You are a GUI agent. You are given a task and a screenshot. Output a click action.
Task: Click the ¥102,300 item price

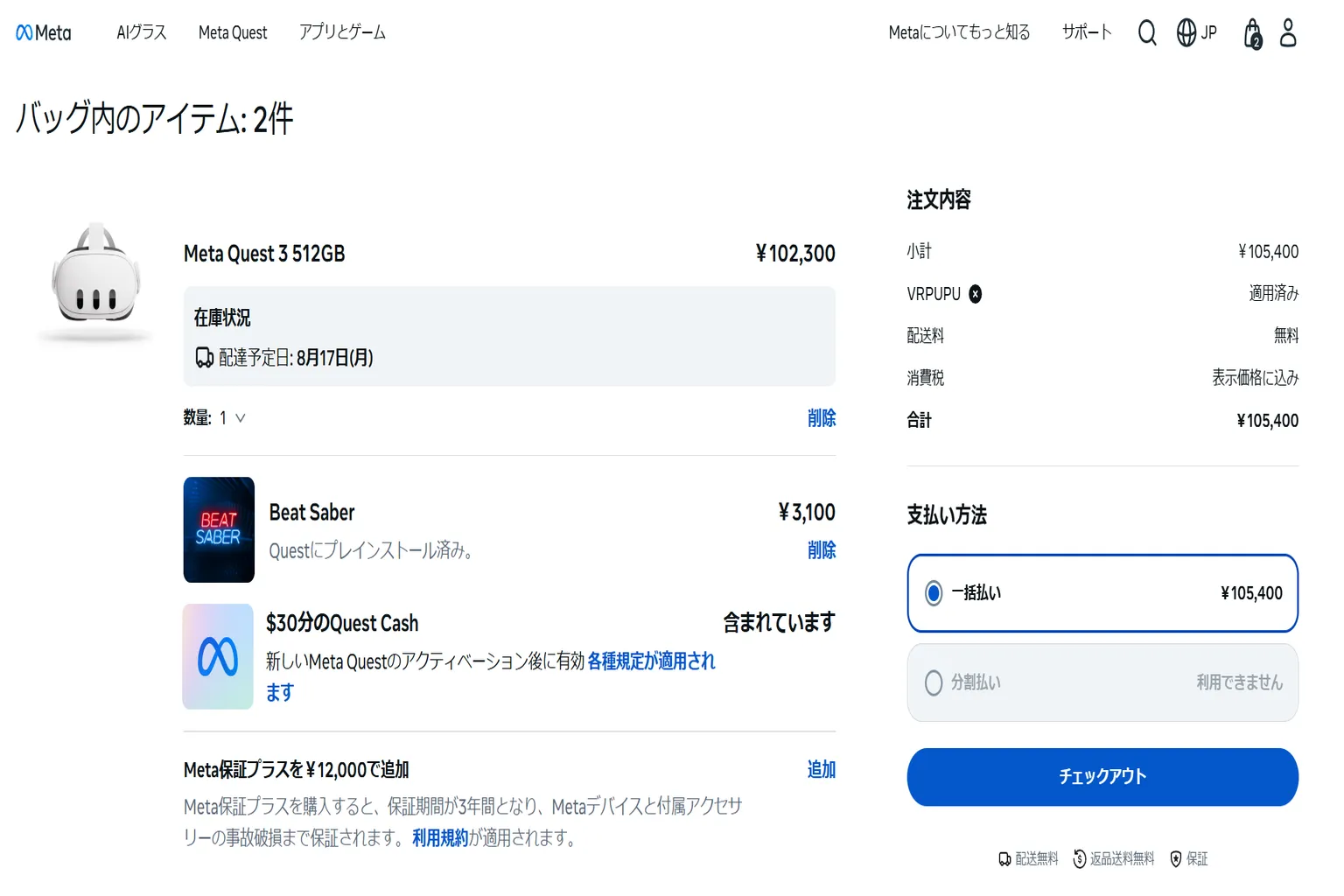pyautogui.click(x=795, y=254)
